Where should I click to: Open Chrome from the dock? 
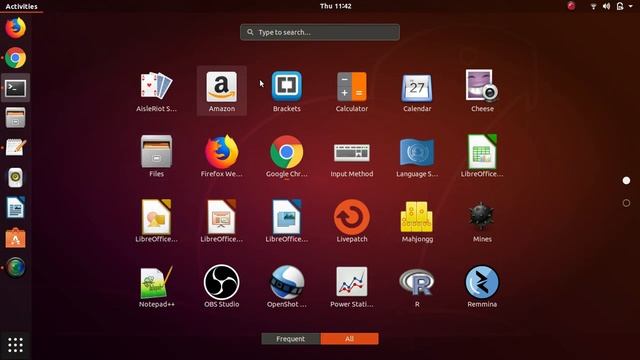(16, 58)
